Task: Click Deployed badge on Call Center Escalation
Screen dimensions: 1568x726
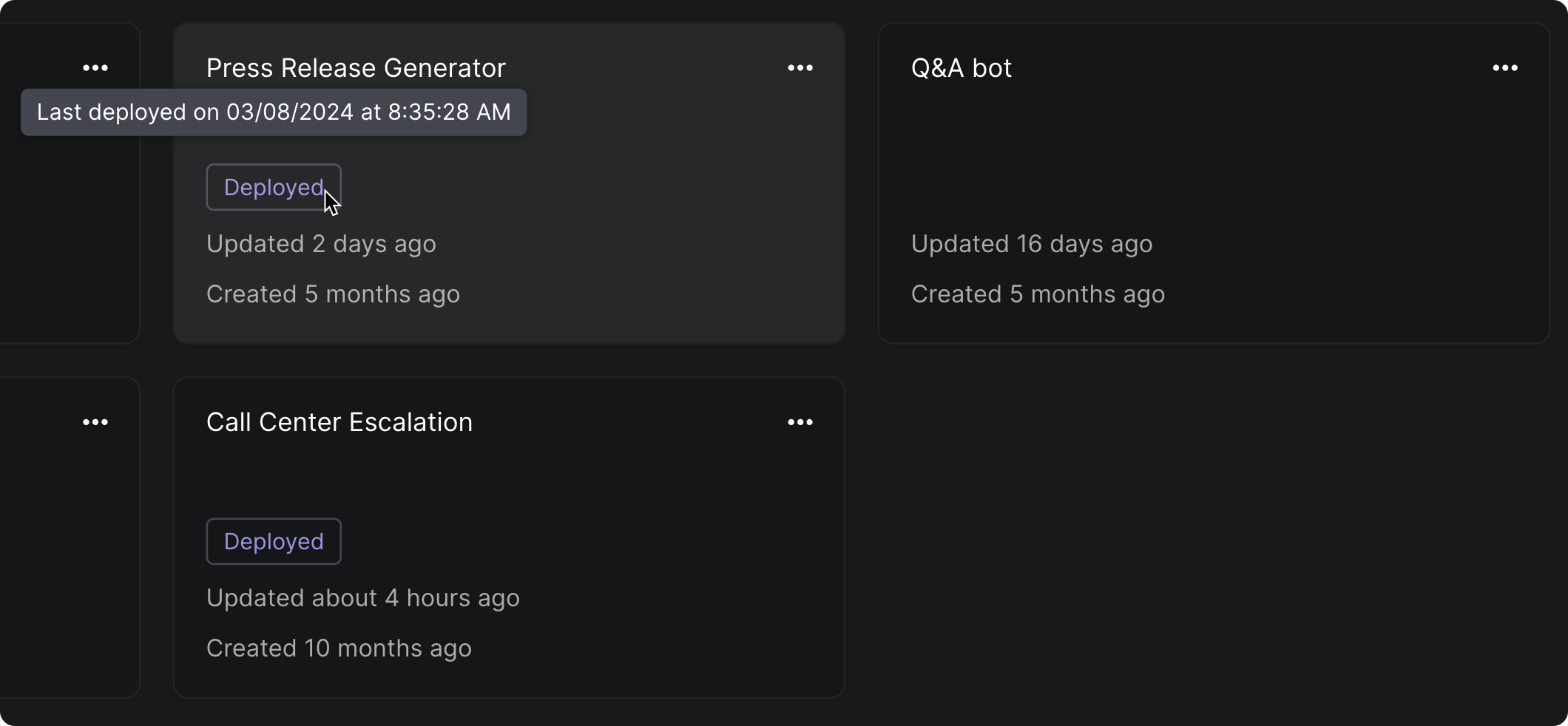Action: coord(274,541)
